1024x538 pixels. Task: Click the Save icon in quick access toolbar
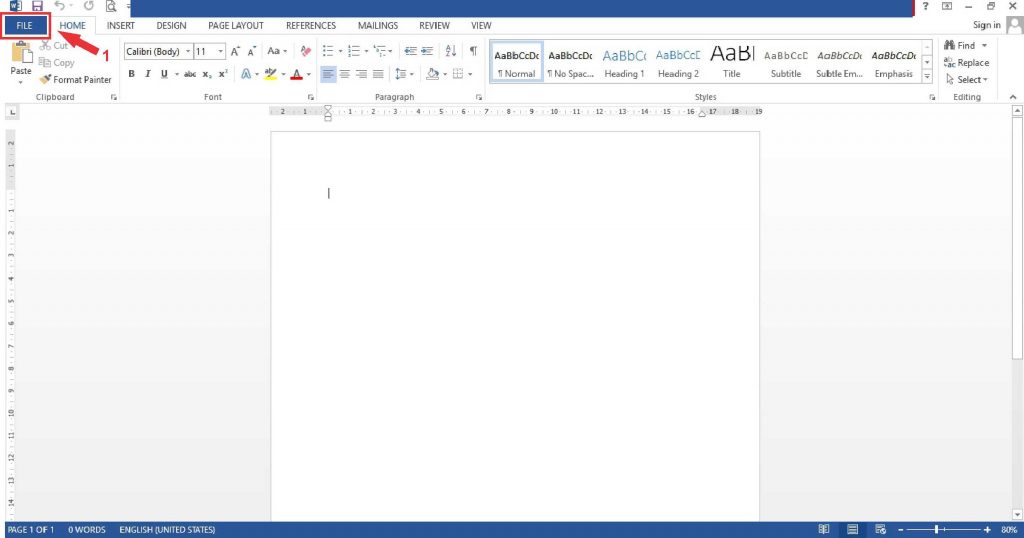coord(37,7)
